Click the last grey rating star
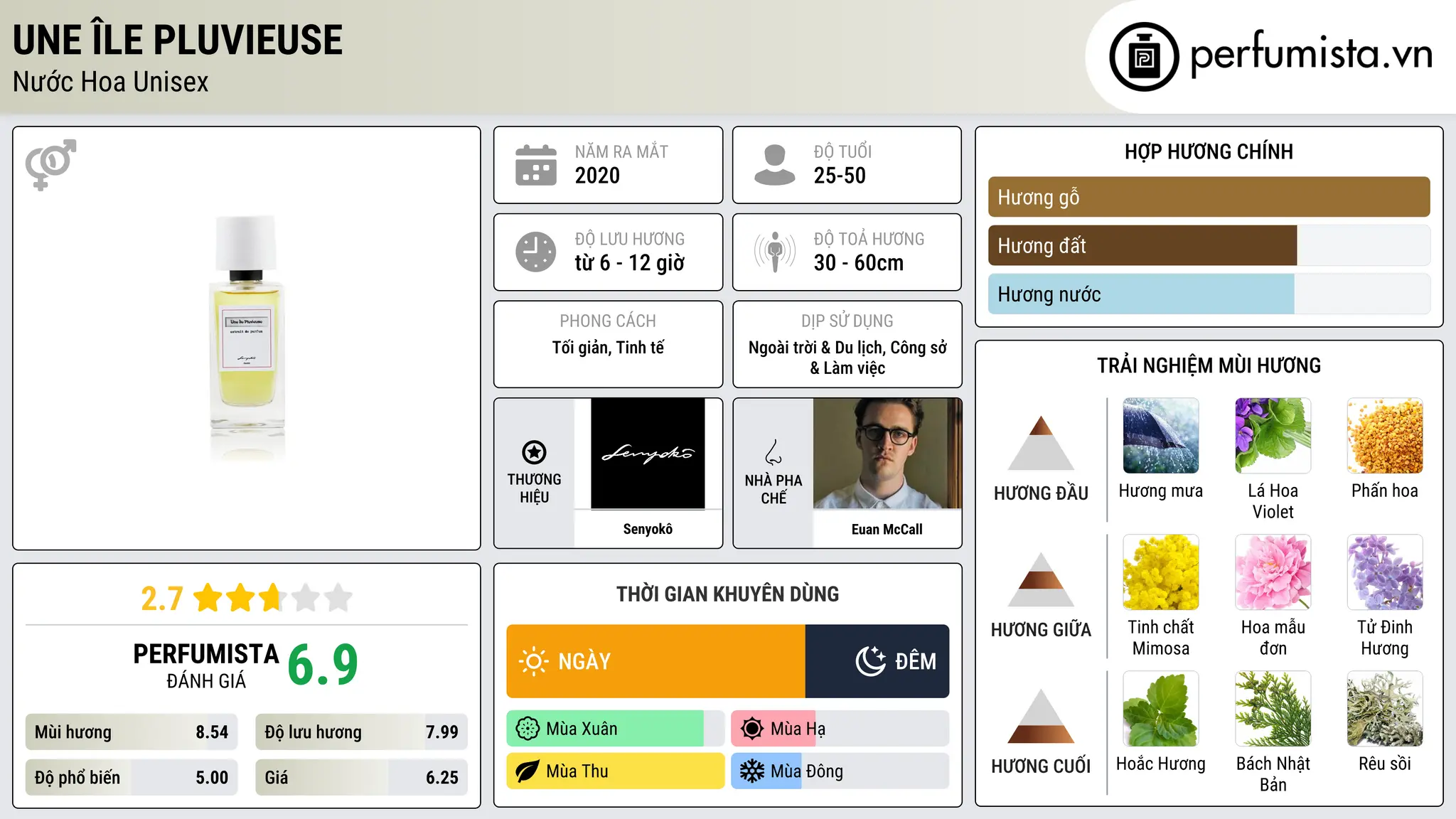Image resolution: width=1456 pixels, height=819 pixels. 338,598
